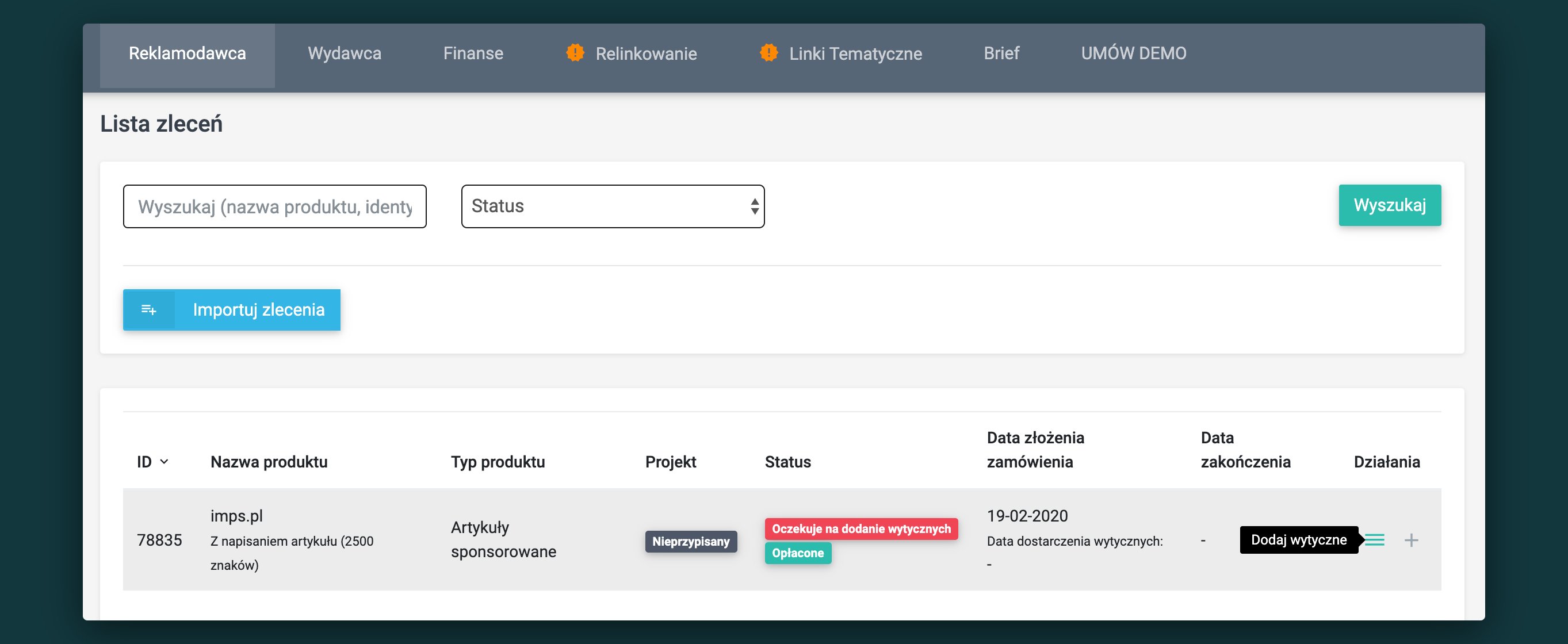1568x644 pixels.
Task: Click order ID 78835
Action: [x=159, y=540]
